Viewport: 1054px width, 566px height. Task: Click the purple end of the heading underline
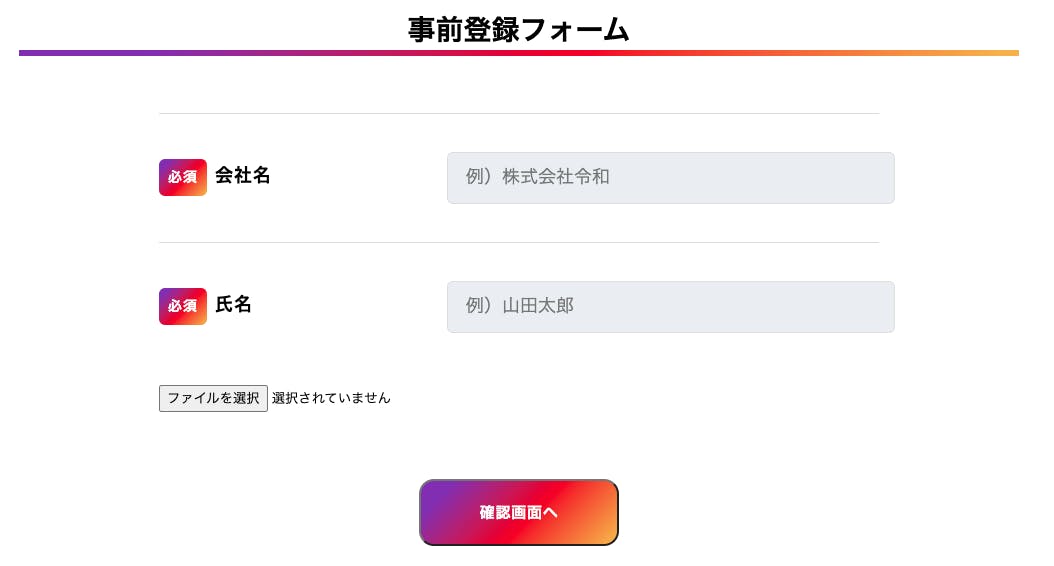[40, 53]
